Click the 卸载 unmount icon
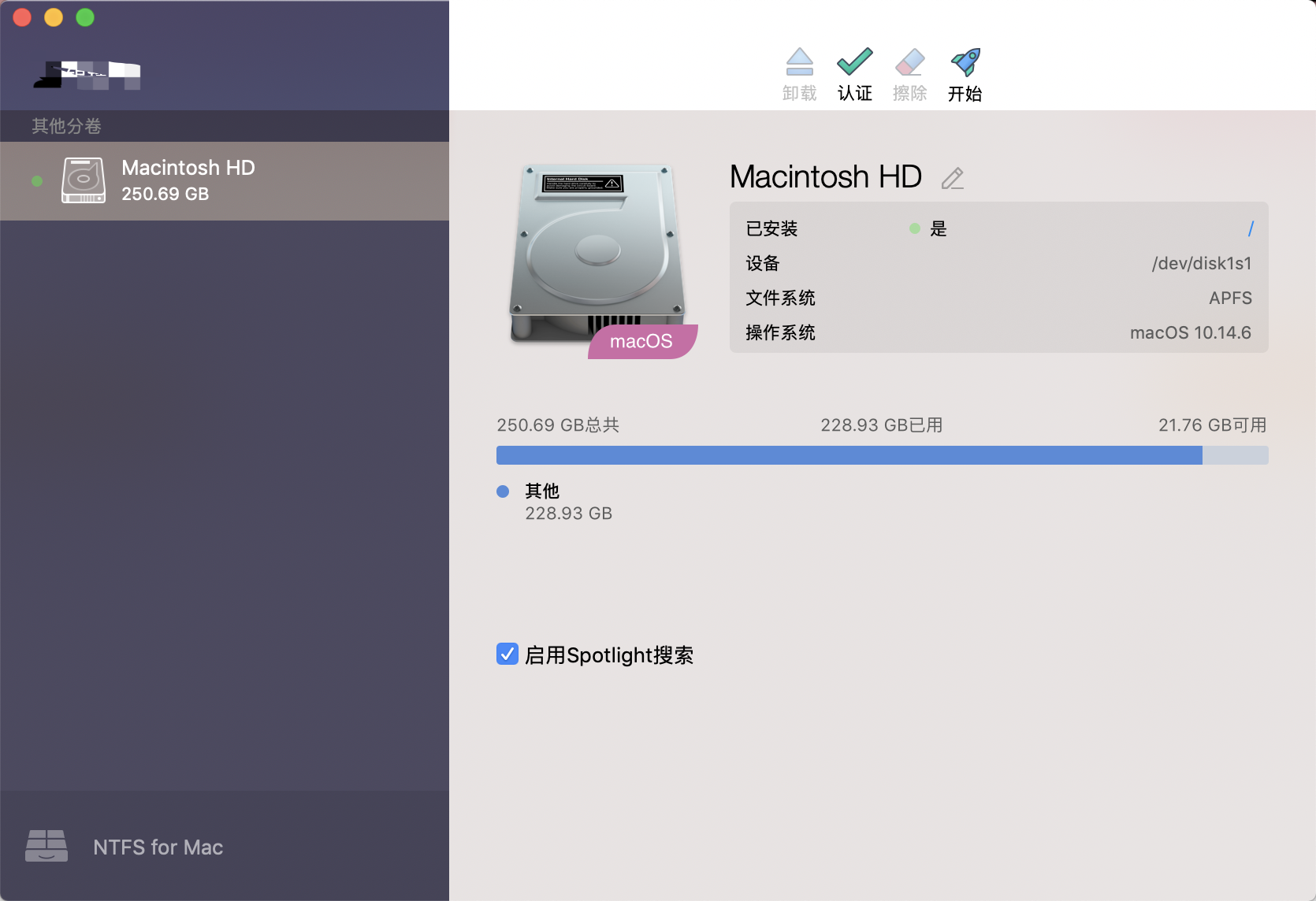1316x901 pixels. pos(799,61)
